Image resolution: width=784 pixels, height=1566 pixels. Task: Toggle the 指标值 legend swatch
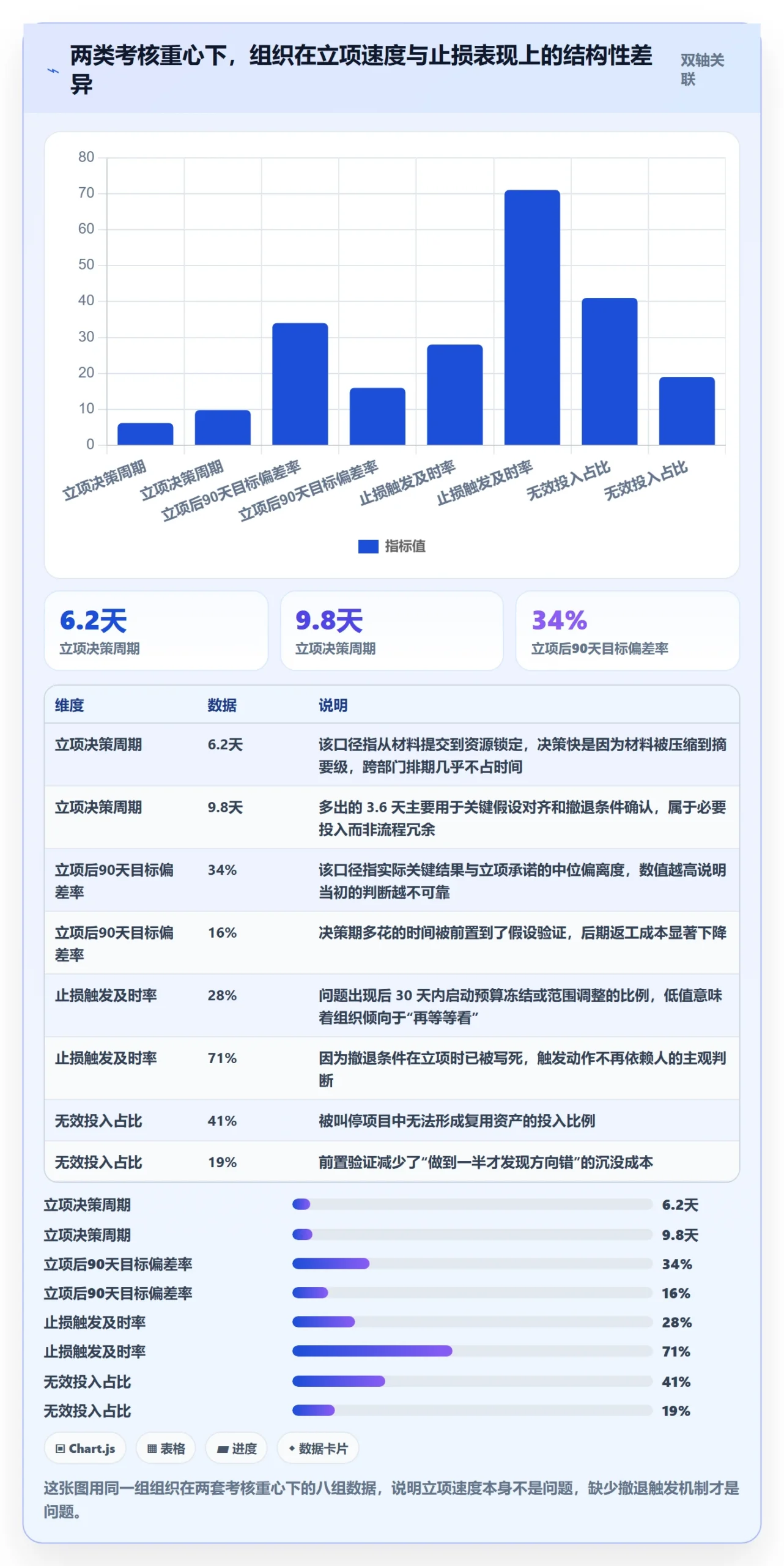(368, 546)
